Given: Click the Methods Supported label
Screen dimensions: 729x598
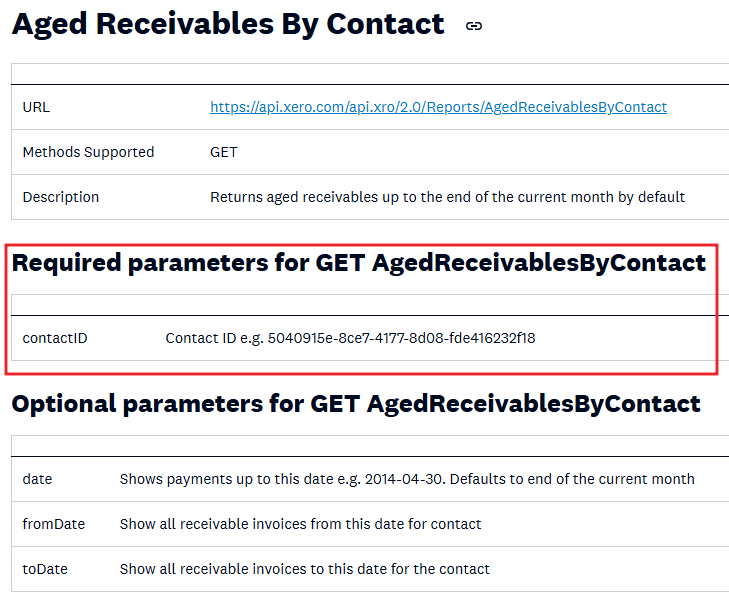Looking at the screenshot, I should click(88, 152).
